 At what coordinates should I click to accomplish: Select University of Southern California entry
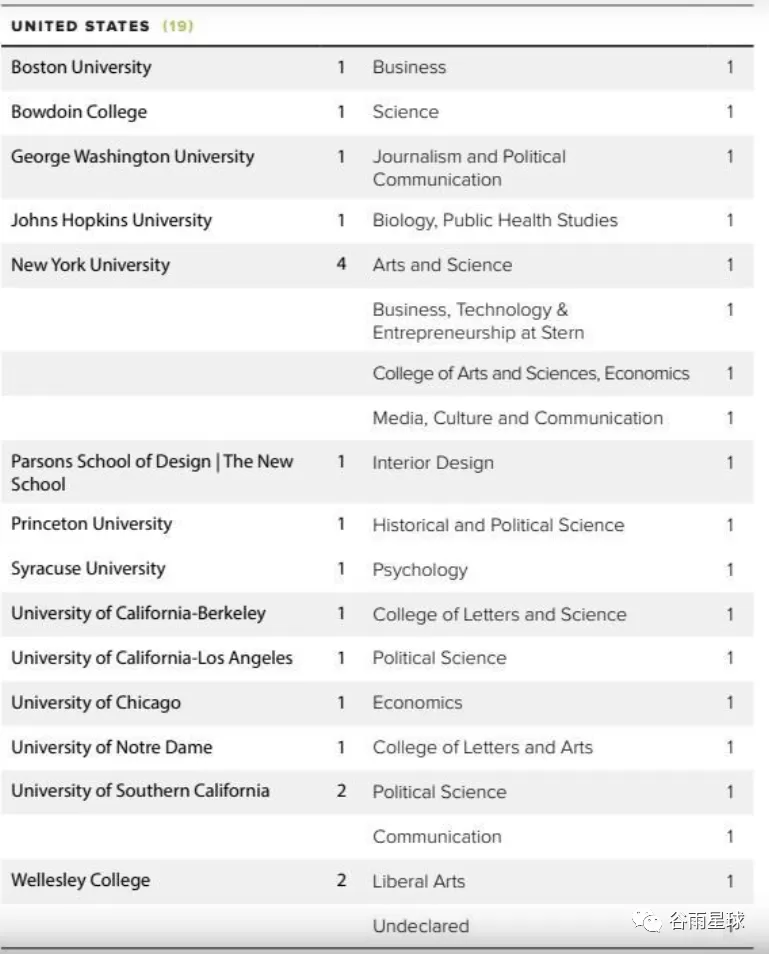140,791
